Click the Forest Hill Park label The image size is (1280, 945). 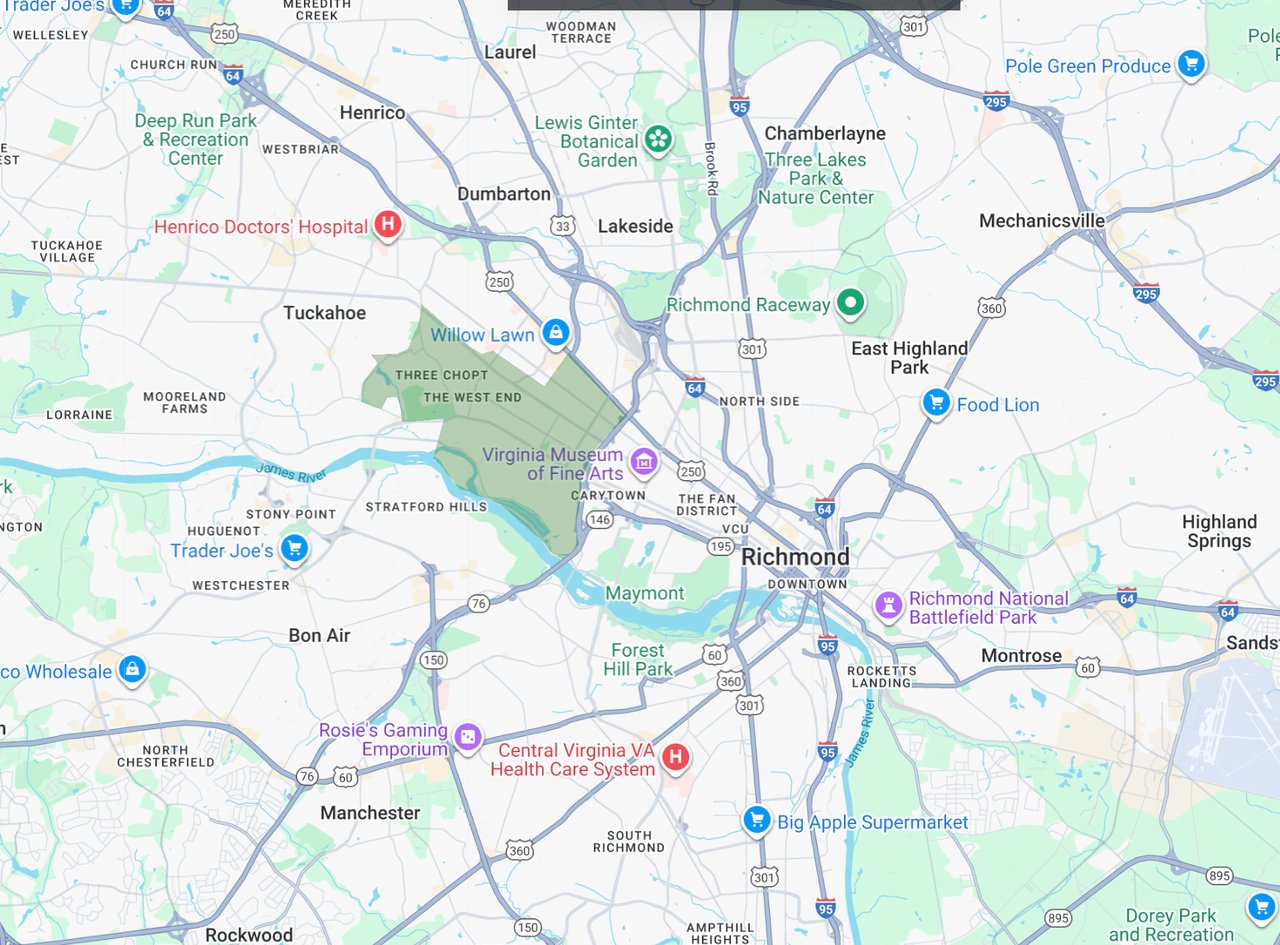tap(638, 659)
